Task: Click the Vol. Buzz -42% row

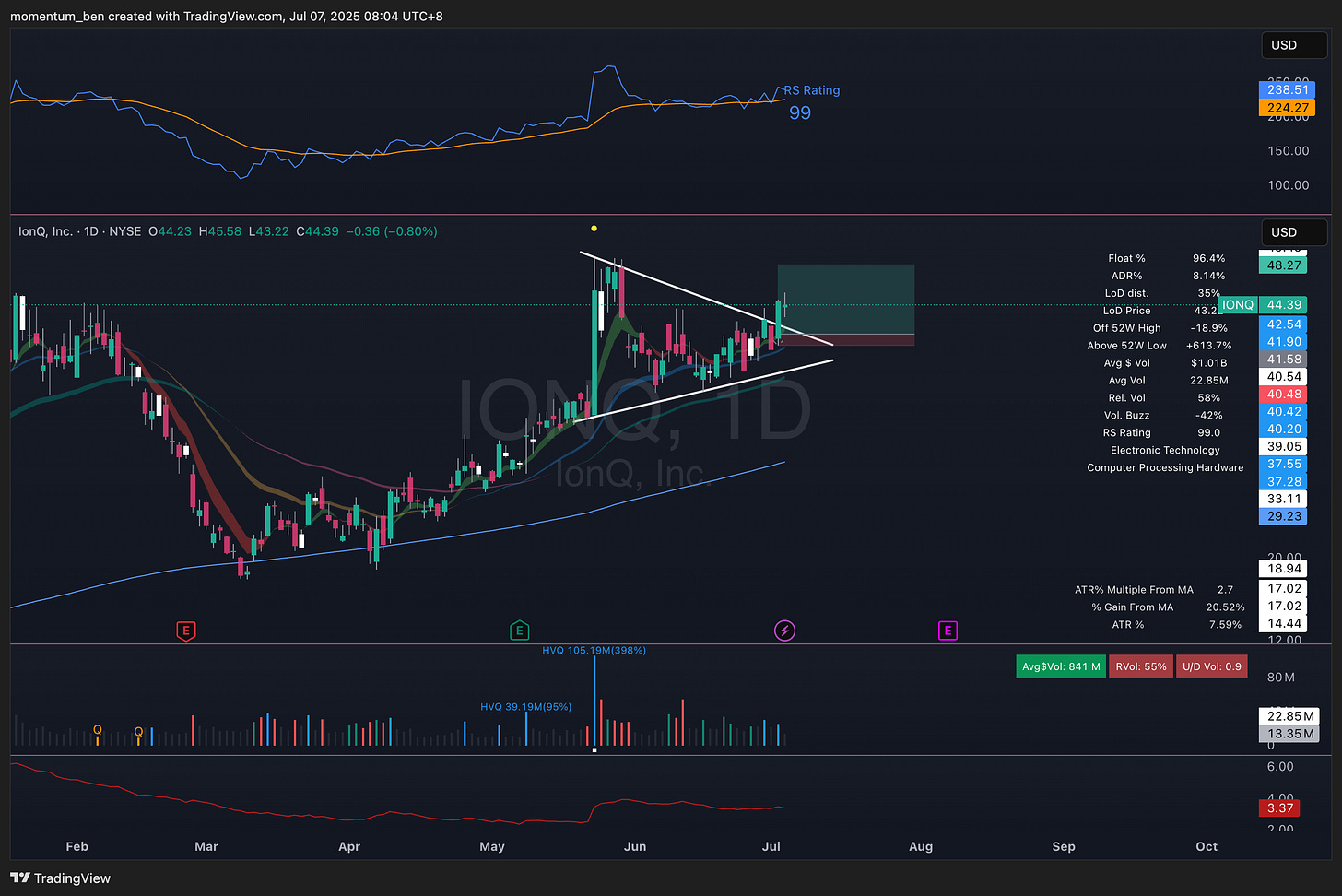Action: 1165,416
